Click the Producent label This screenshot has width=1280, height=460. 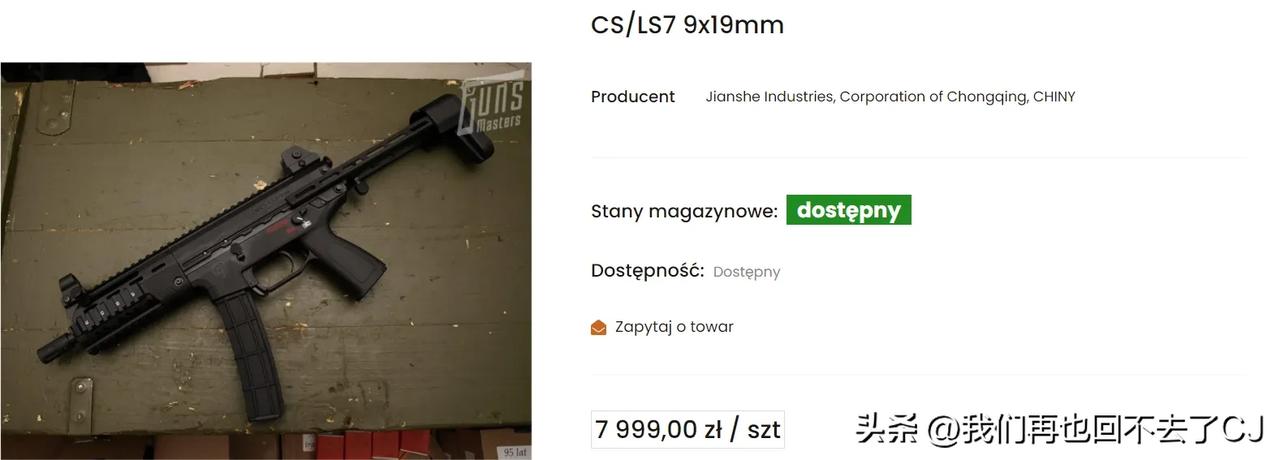pyautogui.click(x=633, y=97)
